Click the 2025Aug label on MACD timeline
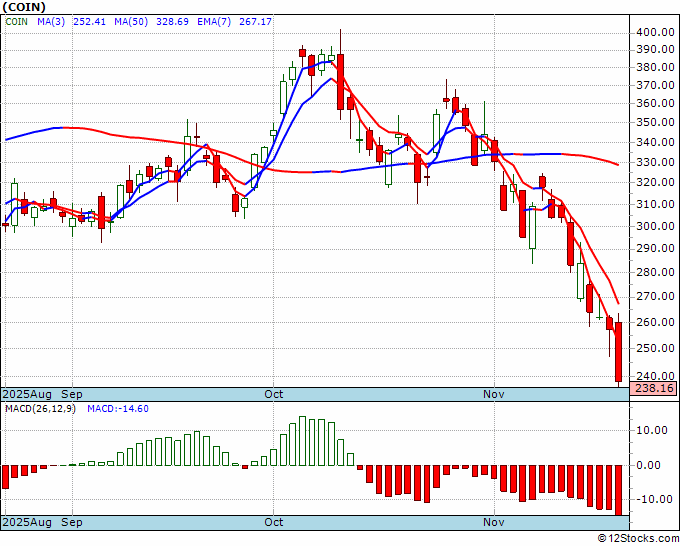Viewport: 680px width, 546px height. [x=27, y=522]
